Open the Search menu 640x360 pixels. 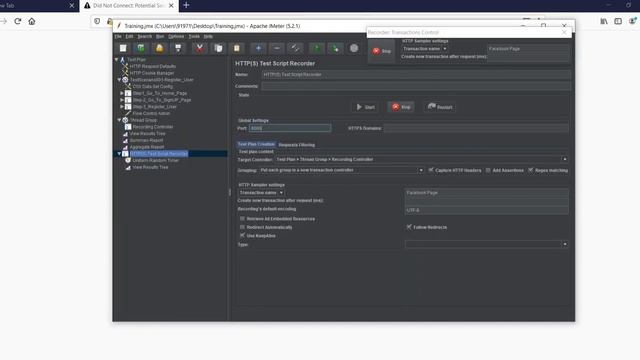pyautogui.click(x=144, y=36)
